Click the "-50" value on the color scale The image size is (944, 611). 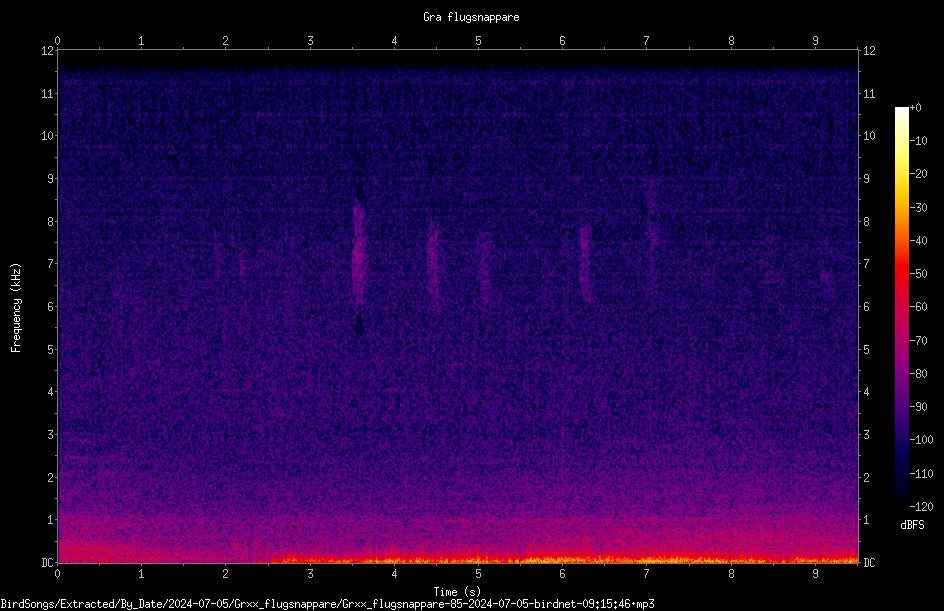pyautogui.click(x=918, y=274)
